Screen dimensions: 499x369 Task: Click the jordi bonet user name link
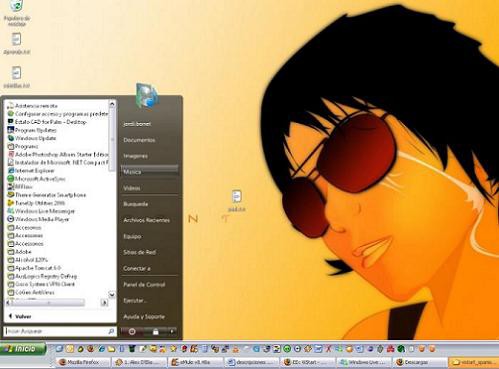(x=137, y=124)
